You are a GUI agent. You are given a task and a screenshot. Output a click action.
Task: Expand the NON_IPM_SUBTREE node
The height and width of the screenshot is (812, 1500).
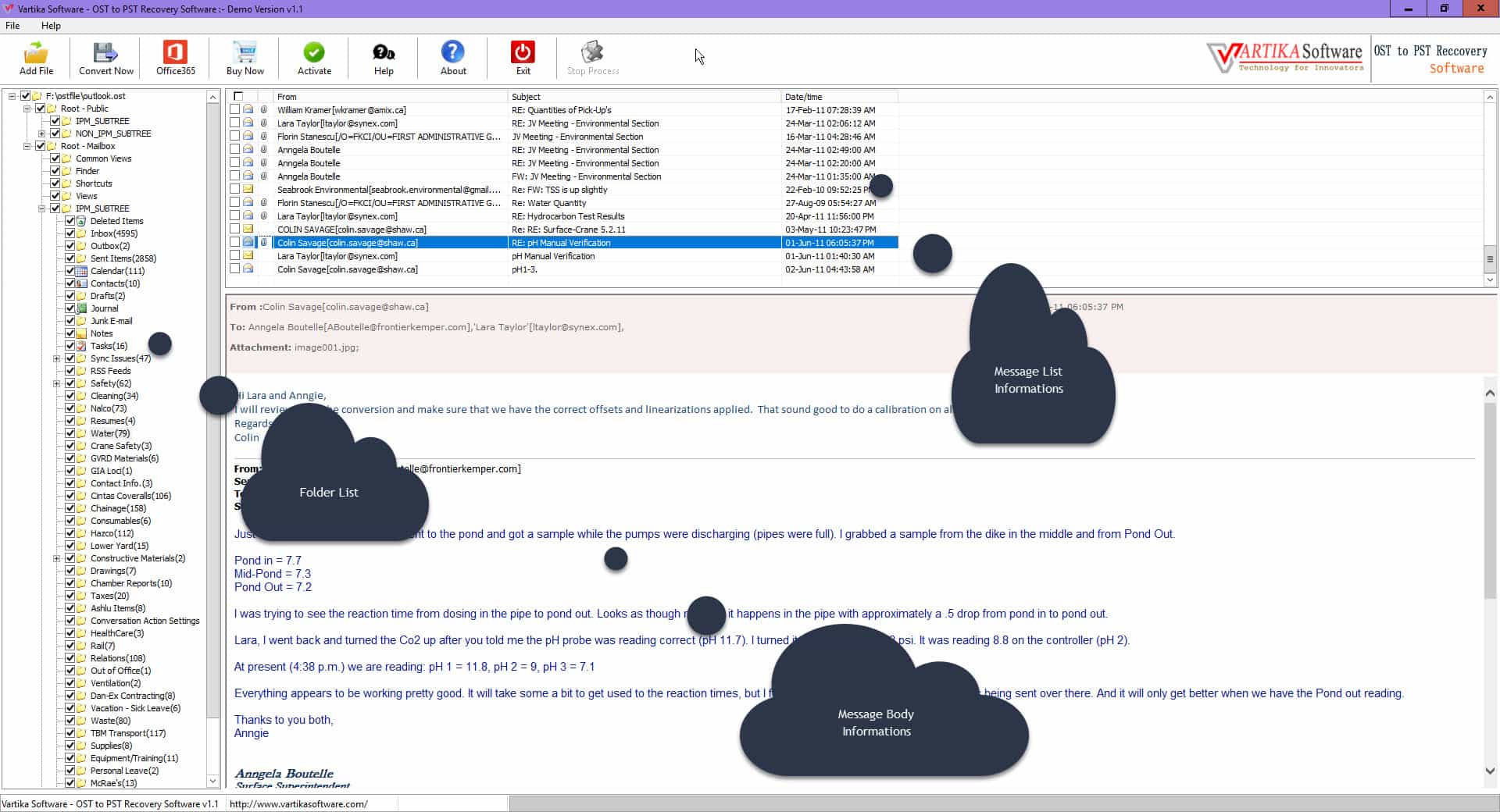point(41,134)
